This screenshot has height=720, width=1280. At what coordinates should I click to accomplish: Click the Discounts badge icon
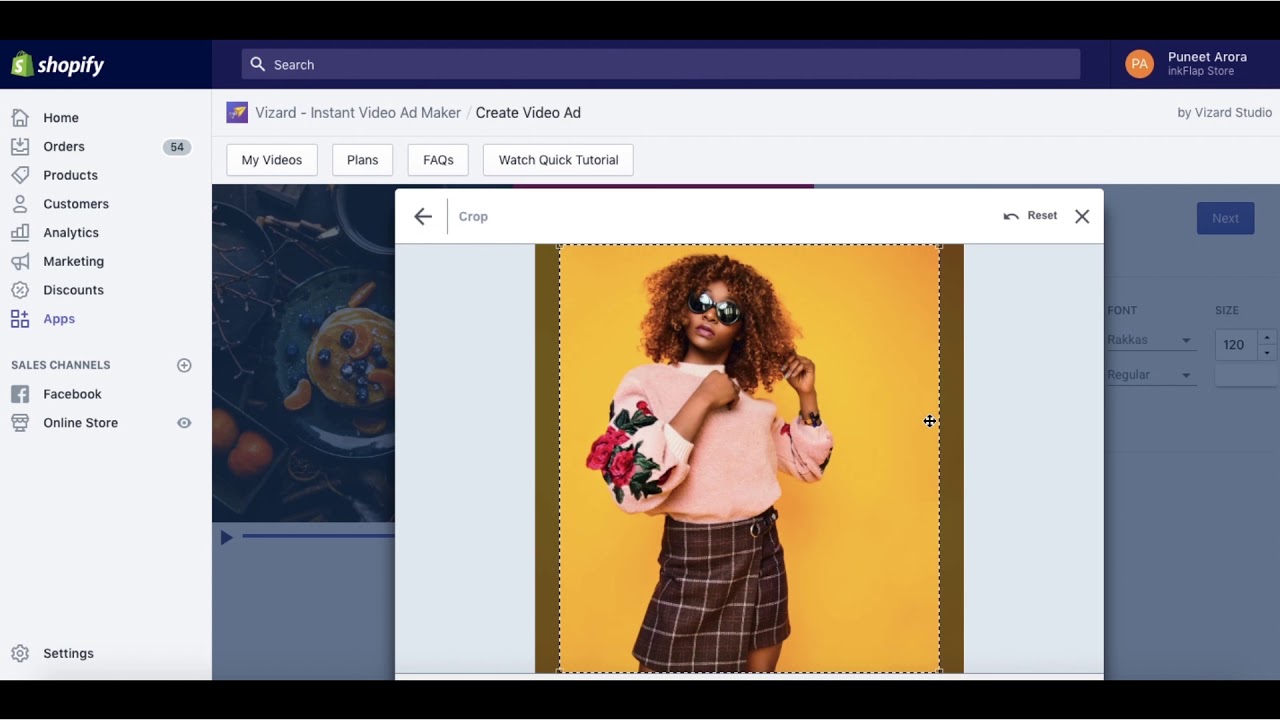(x=20, y=290)
